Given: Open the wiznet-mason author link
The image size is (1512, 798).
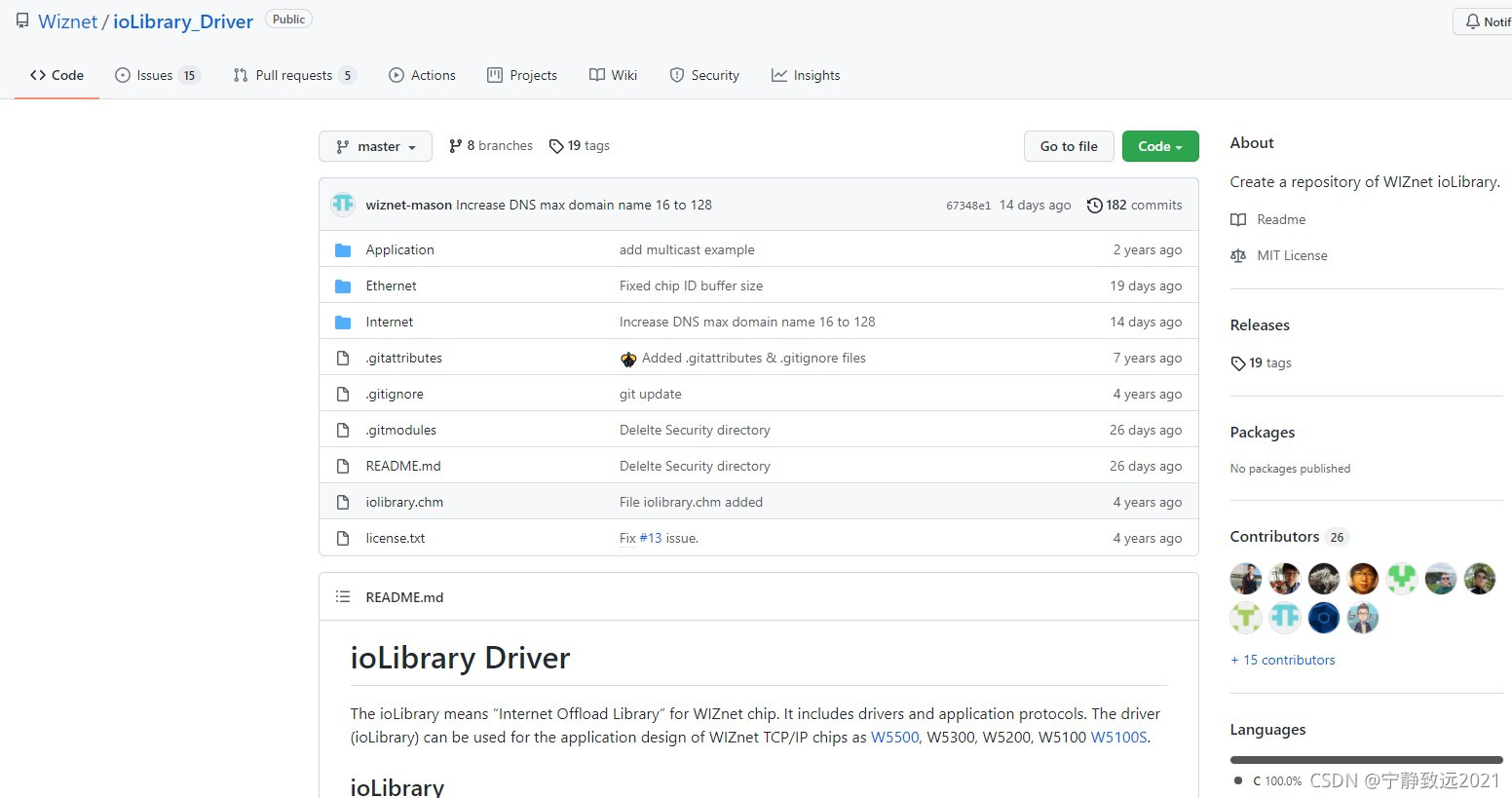Looking at the screenshot, I should tap(409, 205).
